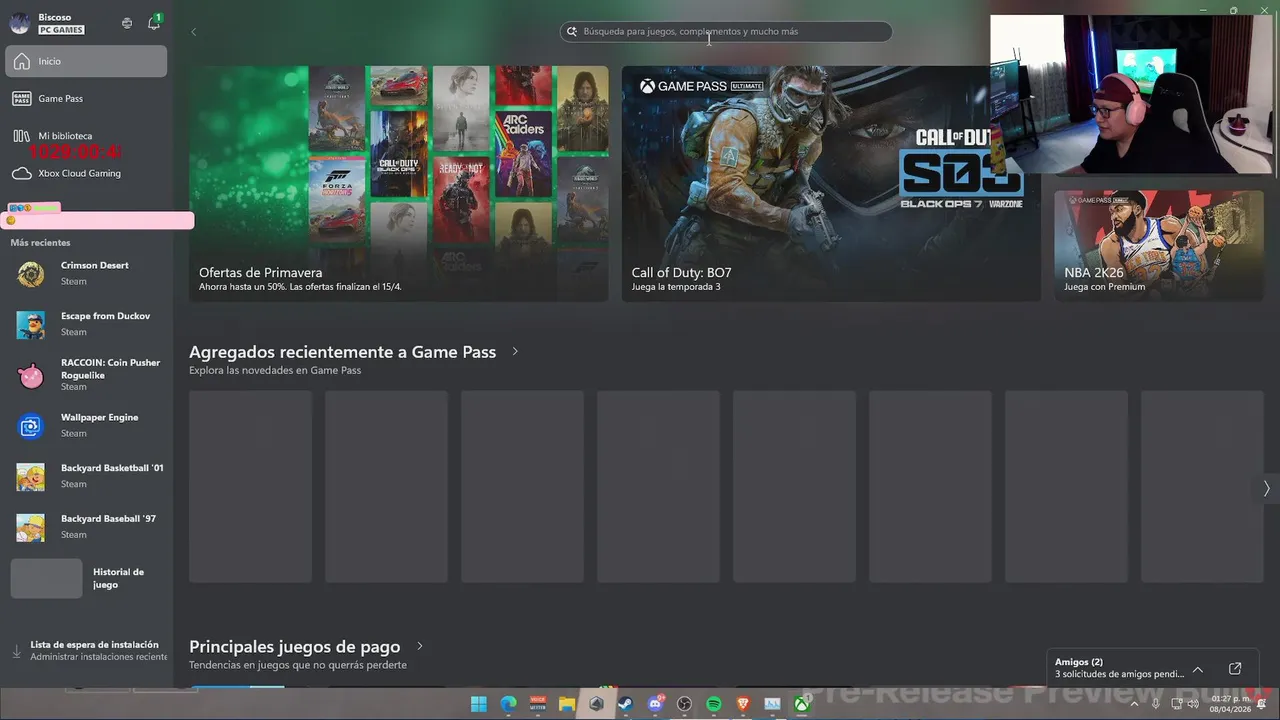Launch Crimson Desert from recent list
The height and width of the screenshot is (720, 1280).
(x=86, y=273)
